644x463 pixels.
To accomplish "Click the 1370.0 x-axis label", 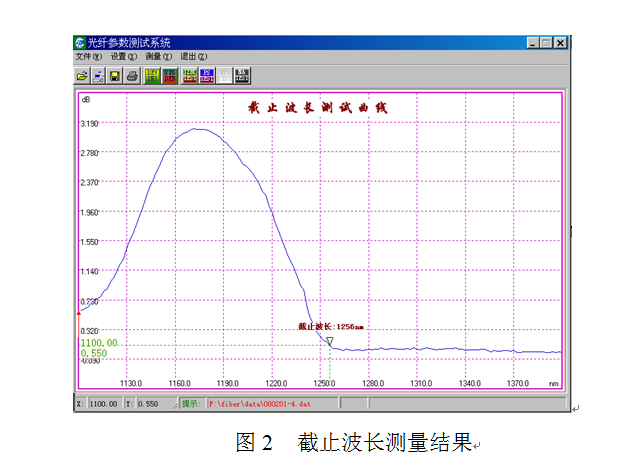I will (x=518, y=383).
